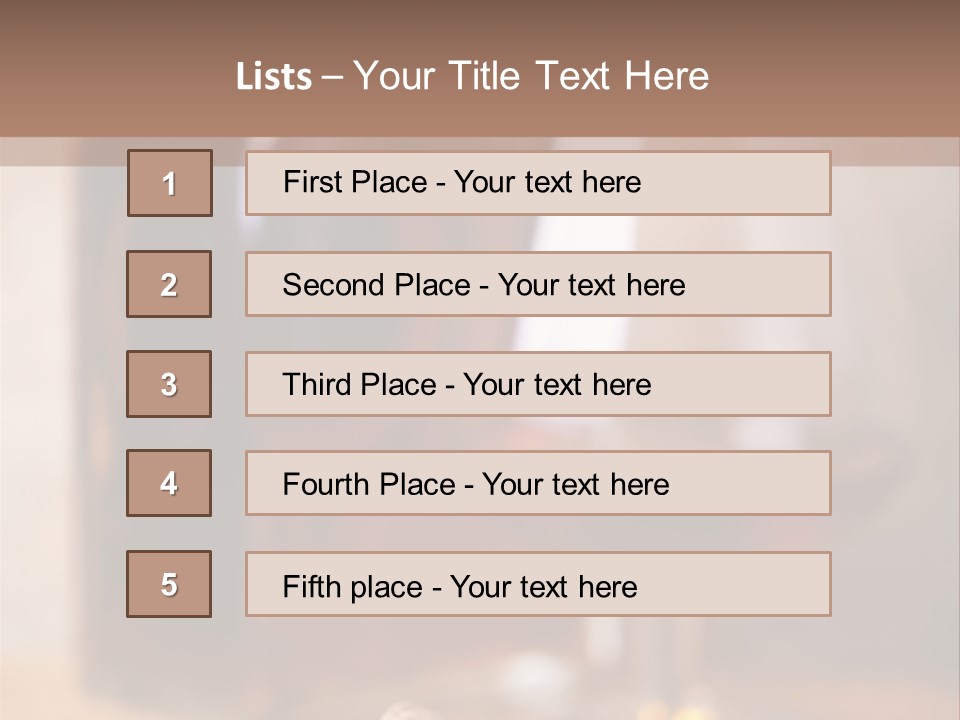
Task: Click the word First in the top row
Action: [309, 182]
